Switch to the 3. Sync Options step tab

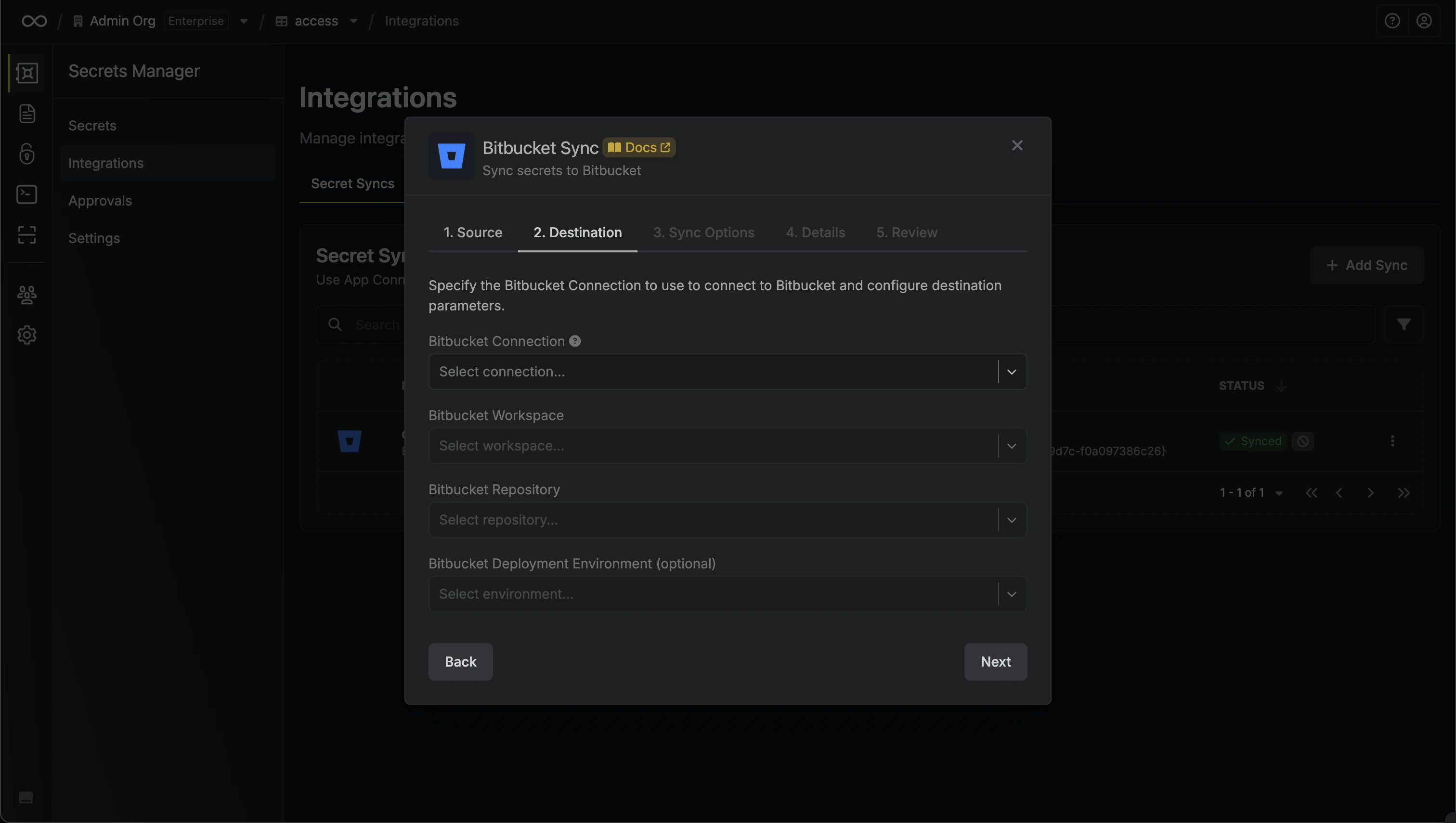(703, 233)
